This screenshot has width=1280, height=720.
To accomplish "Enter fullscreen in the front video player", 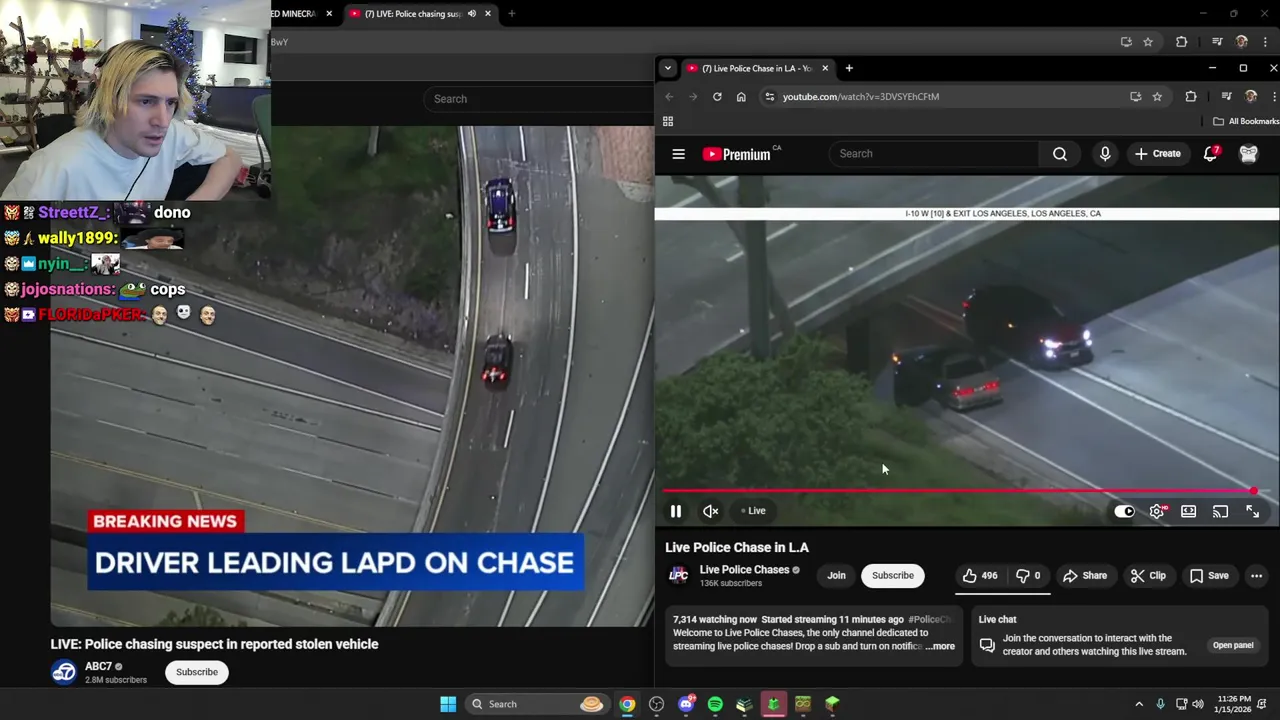I will tap(1253, 511).
